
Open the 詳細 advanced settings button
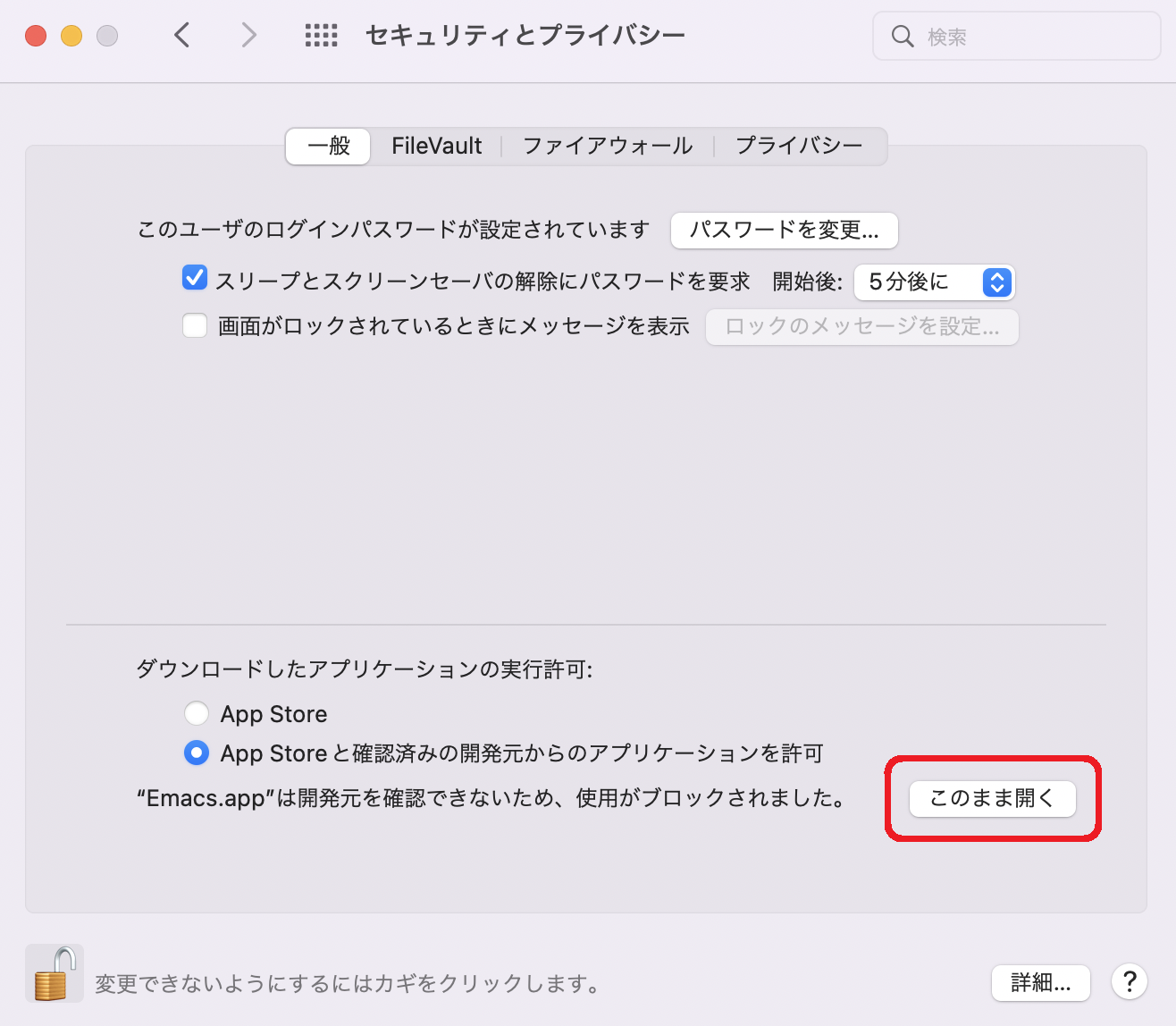(x=1040, y=983)
